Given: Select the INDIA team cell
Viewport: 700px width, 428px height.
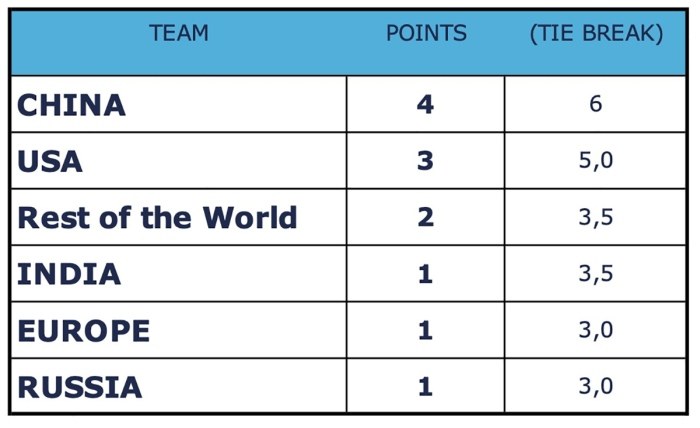Looking at the screenshot, I should pyautogui.click(x=69, y=274).
